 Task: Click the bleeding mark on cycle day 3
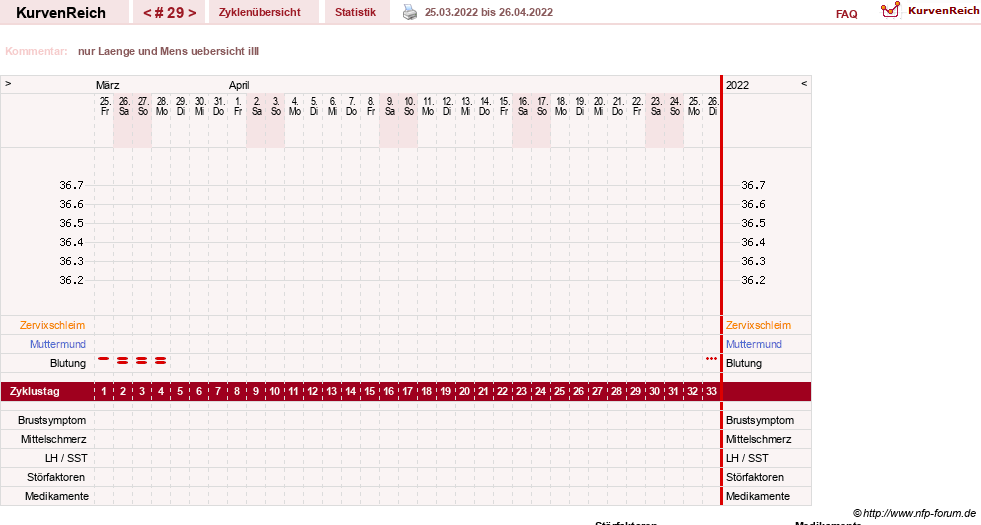141,360
